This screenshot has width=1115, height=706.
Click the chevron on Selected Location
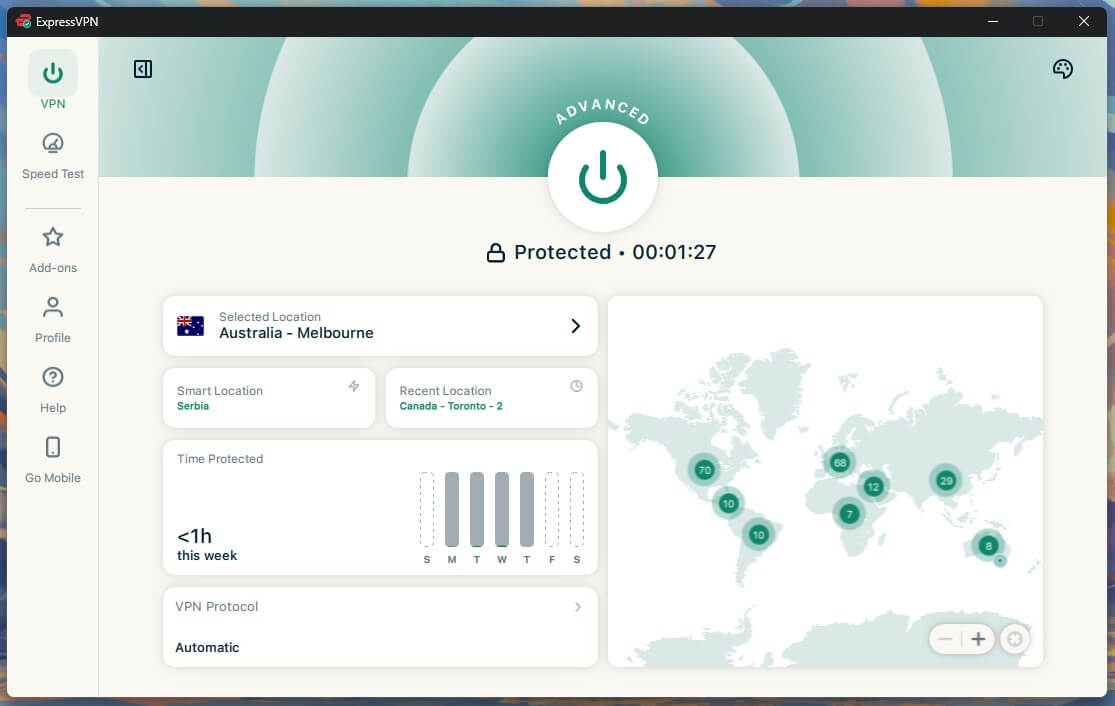point(575,326)
